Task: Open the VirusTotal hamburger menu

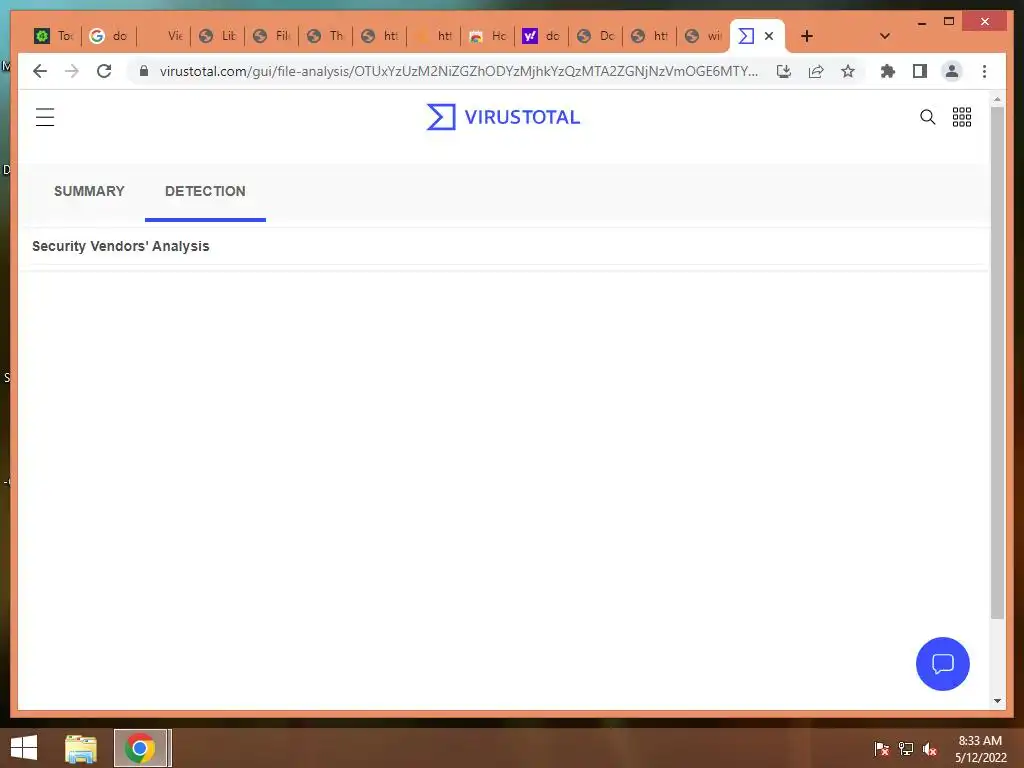Action: (x=45, y=118)
